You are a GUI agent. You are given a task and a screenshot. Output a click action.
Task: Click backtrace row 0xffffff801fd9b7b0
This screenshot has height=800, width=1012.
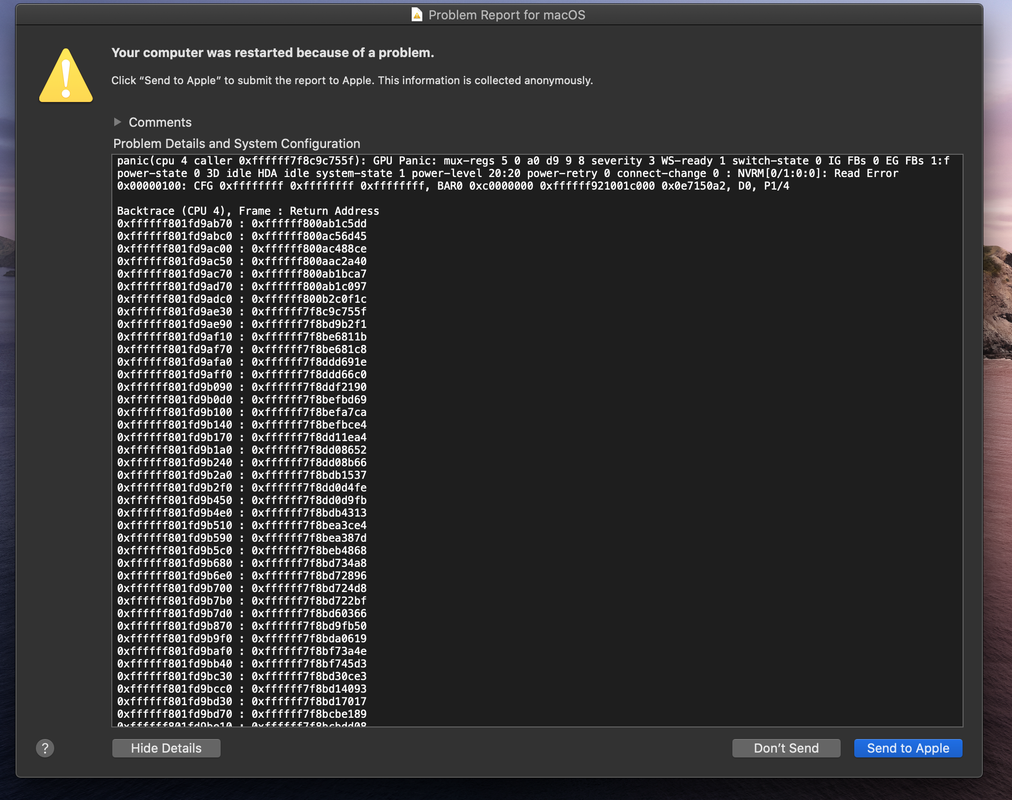241,601
